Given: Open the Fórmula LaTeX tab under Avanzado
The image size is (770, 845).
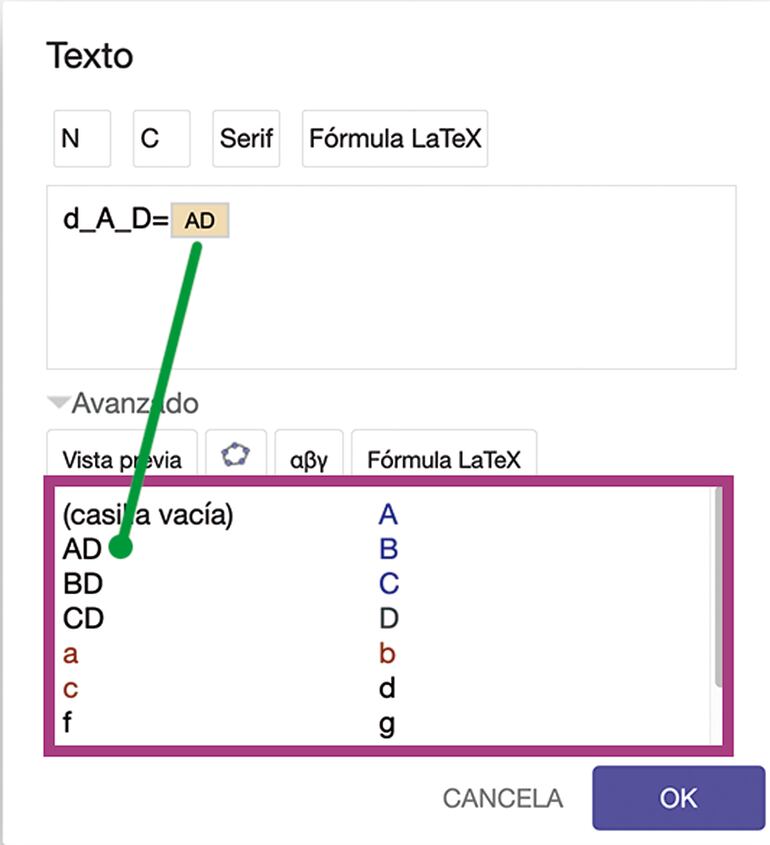Looking at the screenshot, I should pos(444,459).
